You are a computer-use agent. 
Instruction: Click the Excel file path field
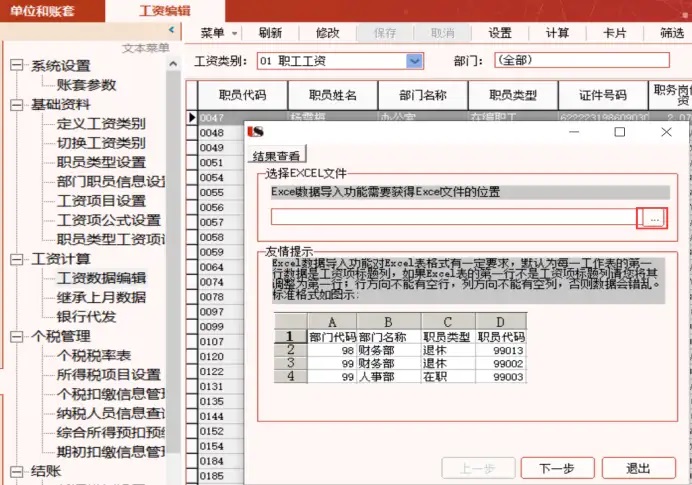tap(454, 217)
